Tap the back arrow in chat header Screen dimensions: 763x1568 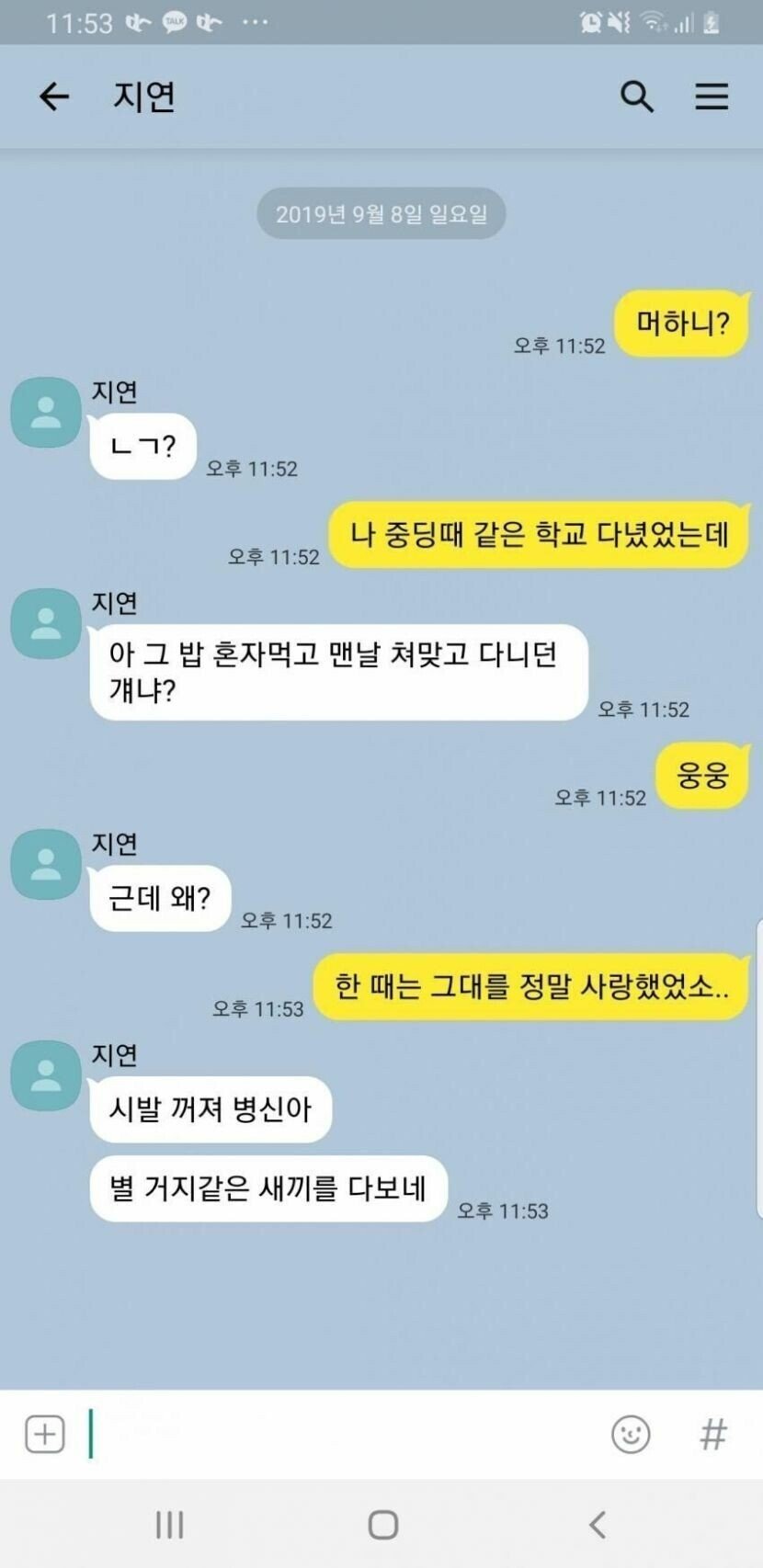[x=54, y=97]
